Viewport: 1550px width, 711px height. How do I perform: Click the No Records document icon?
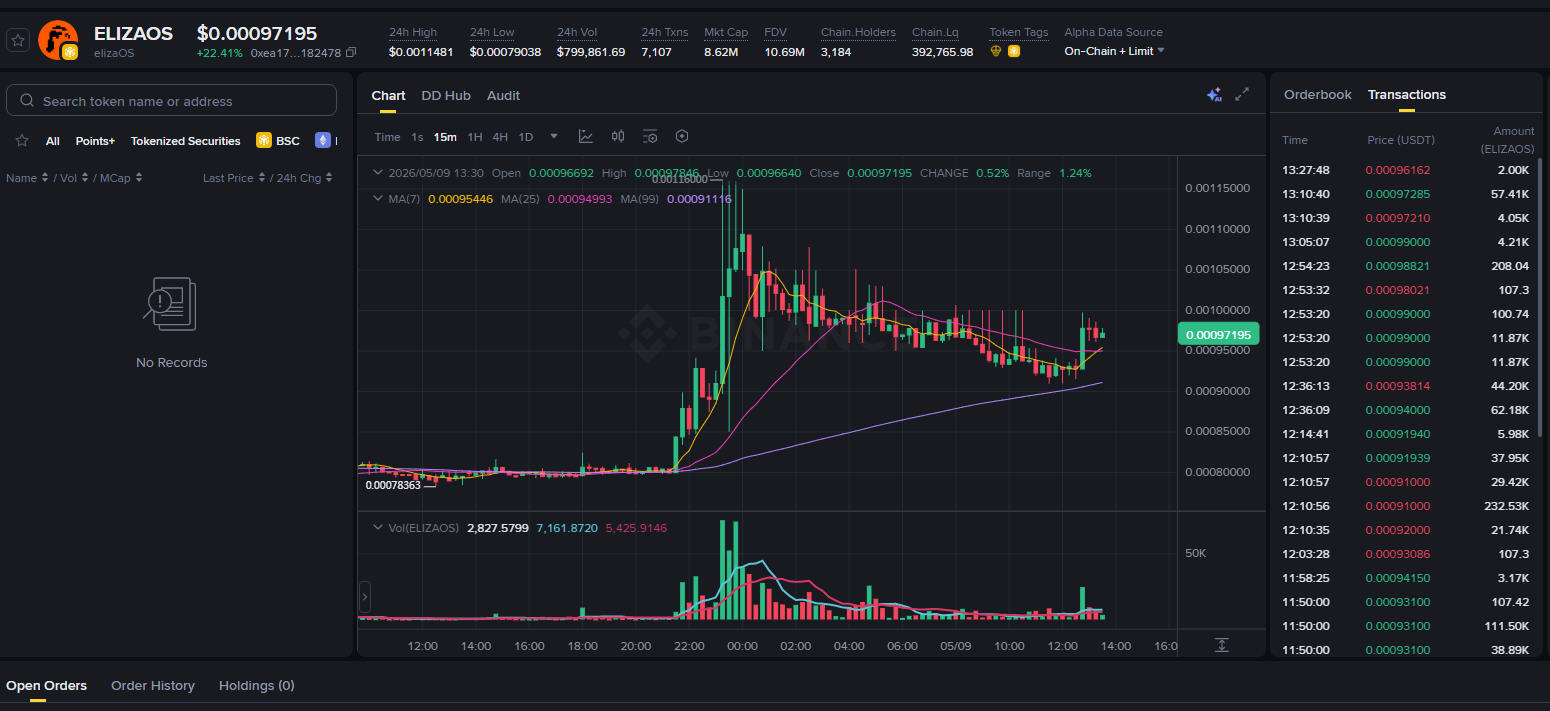pyautogui.click(x=171, y=305)
